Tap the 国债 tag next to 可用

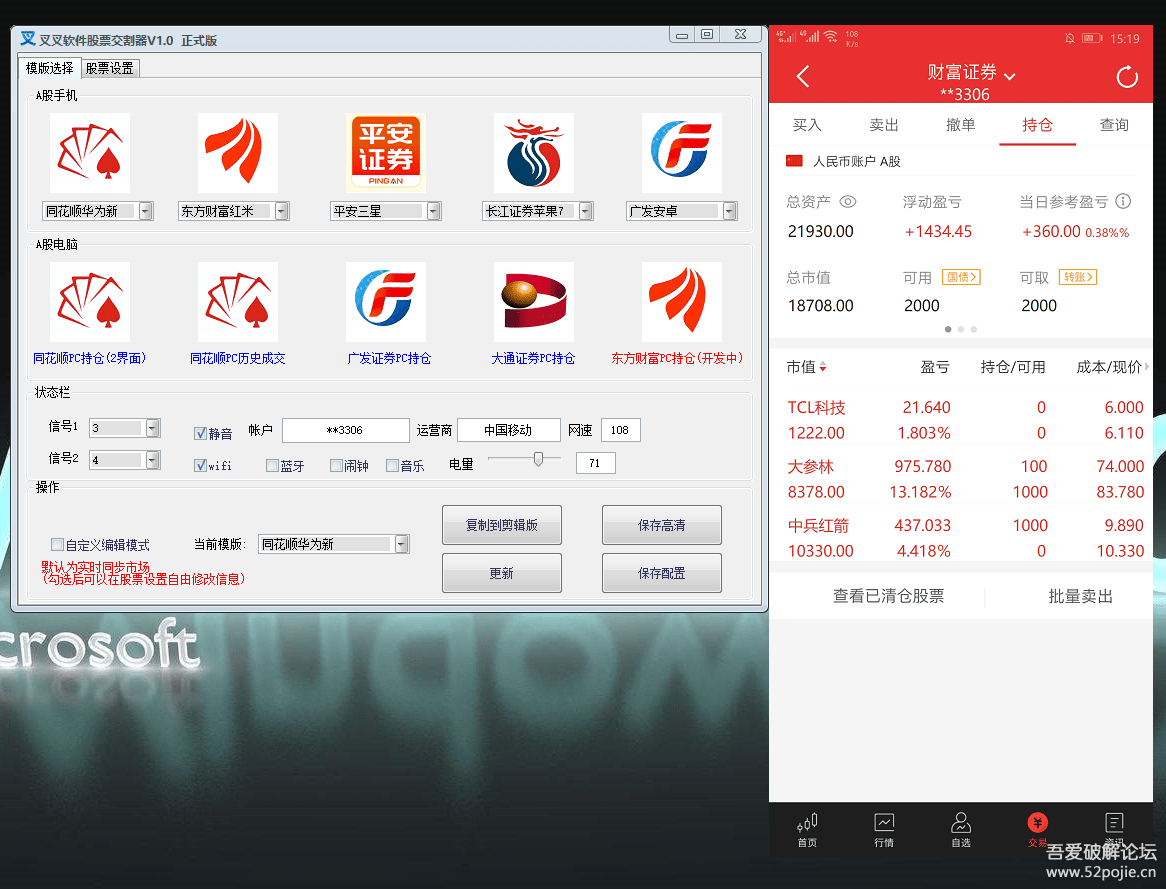(x=962, y=277)
